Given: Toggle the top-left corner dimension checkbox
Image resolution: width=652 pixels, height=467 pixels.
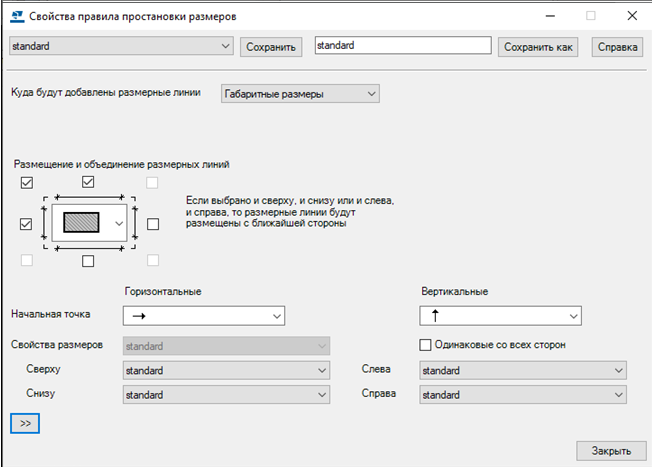Looking at the screenshot, I should click(x=27, y=183).
